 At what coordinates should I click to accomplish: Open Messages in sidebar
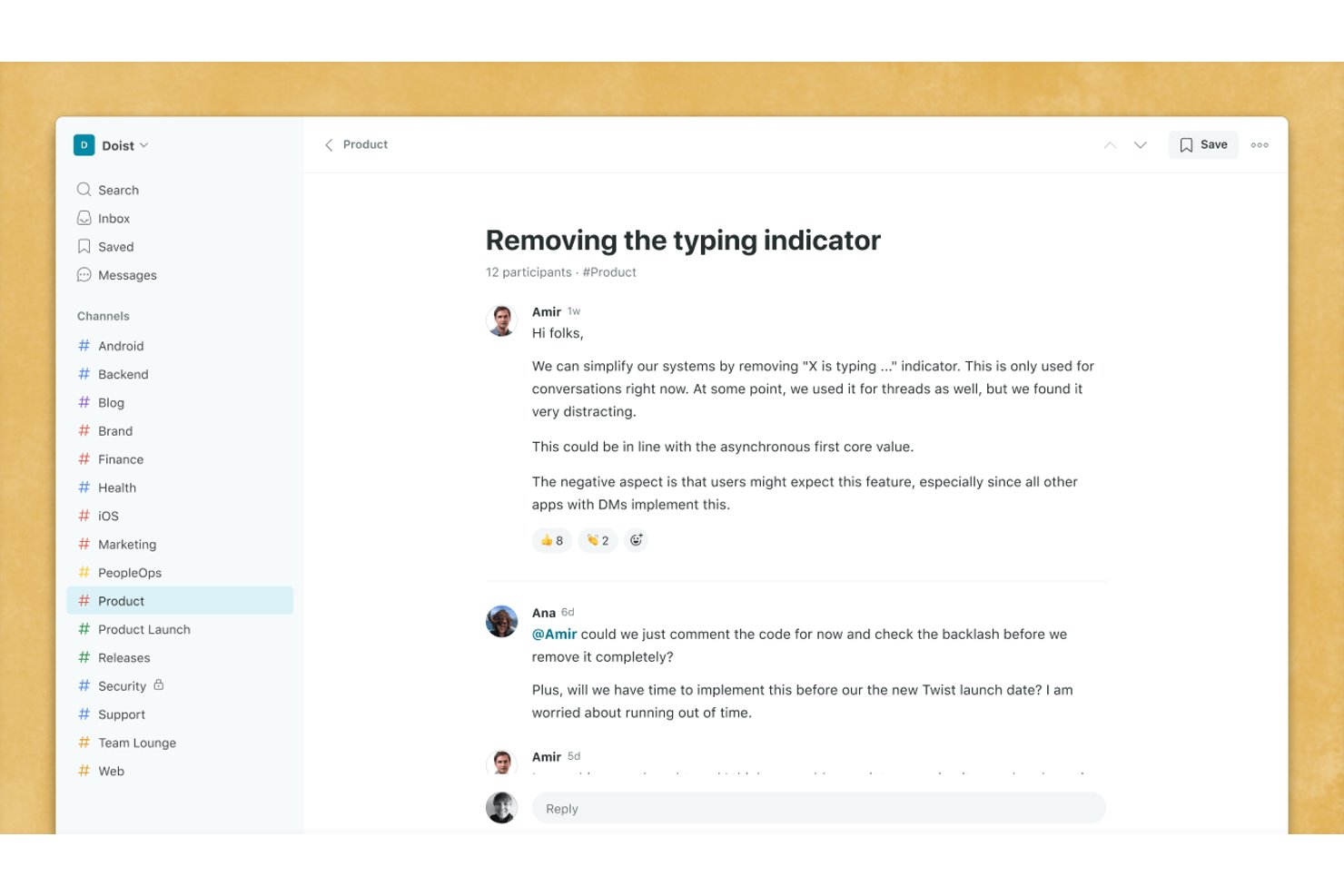tap(180, 275)
